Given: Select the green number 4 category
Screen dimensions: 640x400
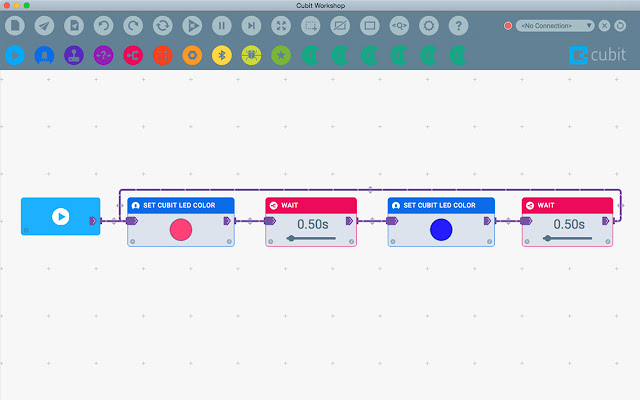Looking at the screenshot, I should coord(399,55).
